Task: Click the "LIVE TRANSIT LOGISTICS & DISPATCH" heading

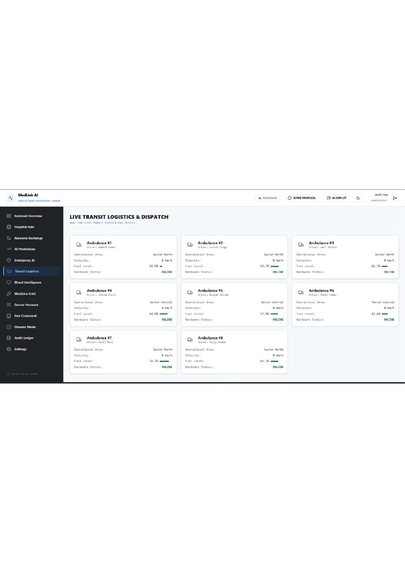Action: pyautogui.click(x=119, y=217)
